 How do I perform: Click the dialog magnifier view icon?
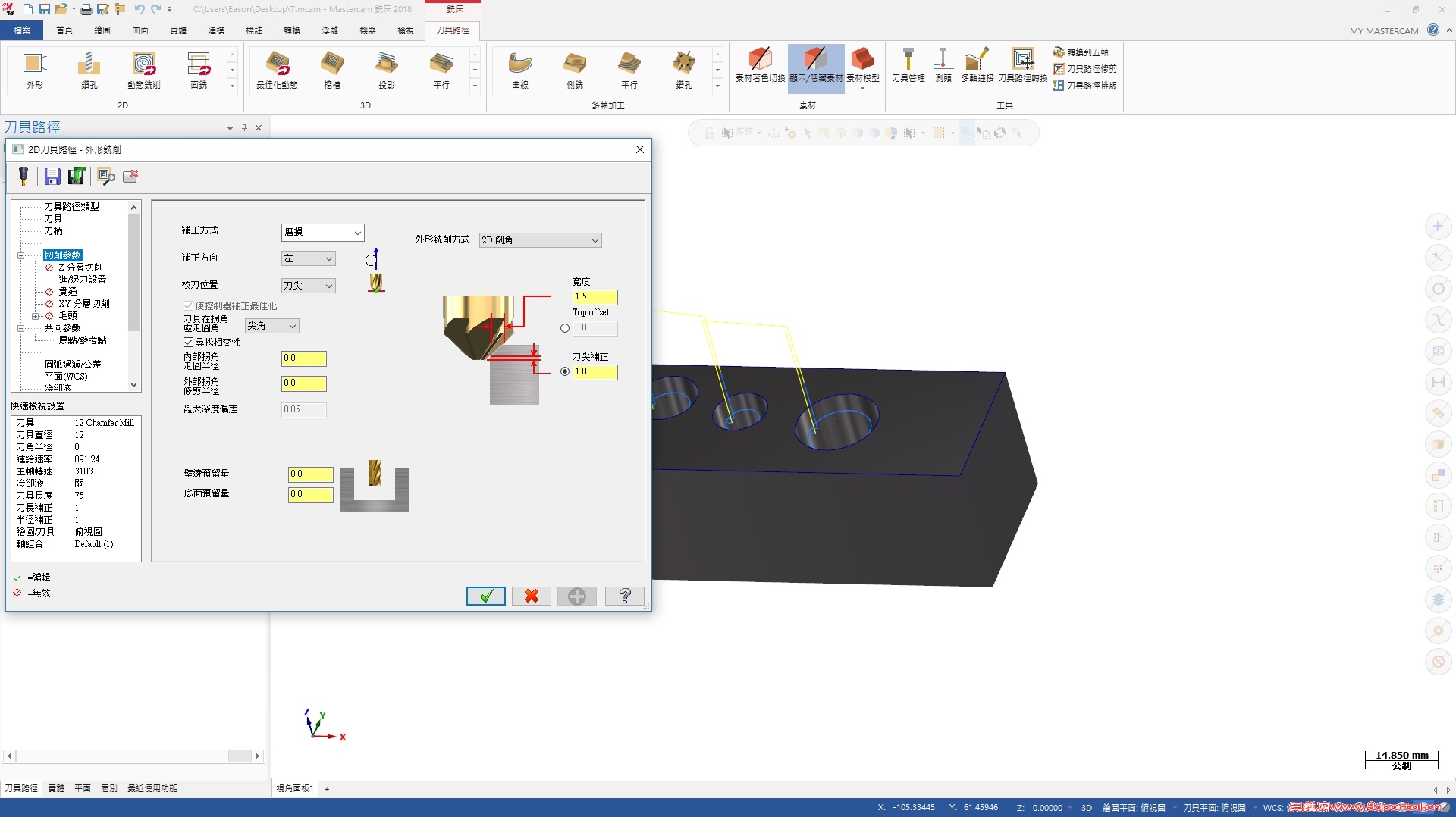pyautogui.click(x=105, y=177)
